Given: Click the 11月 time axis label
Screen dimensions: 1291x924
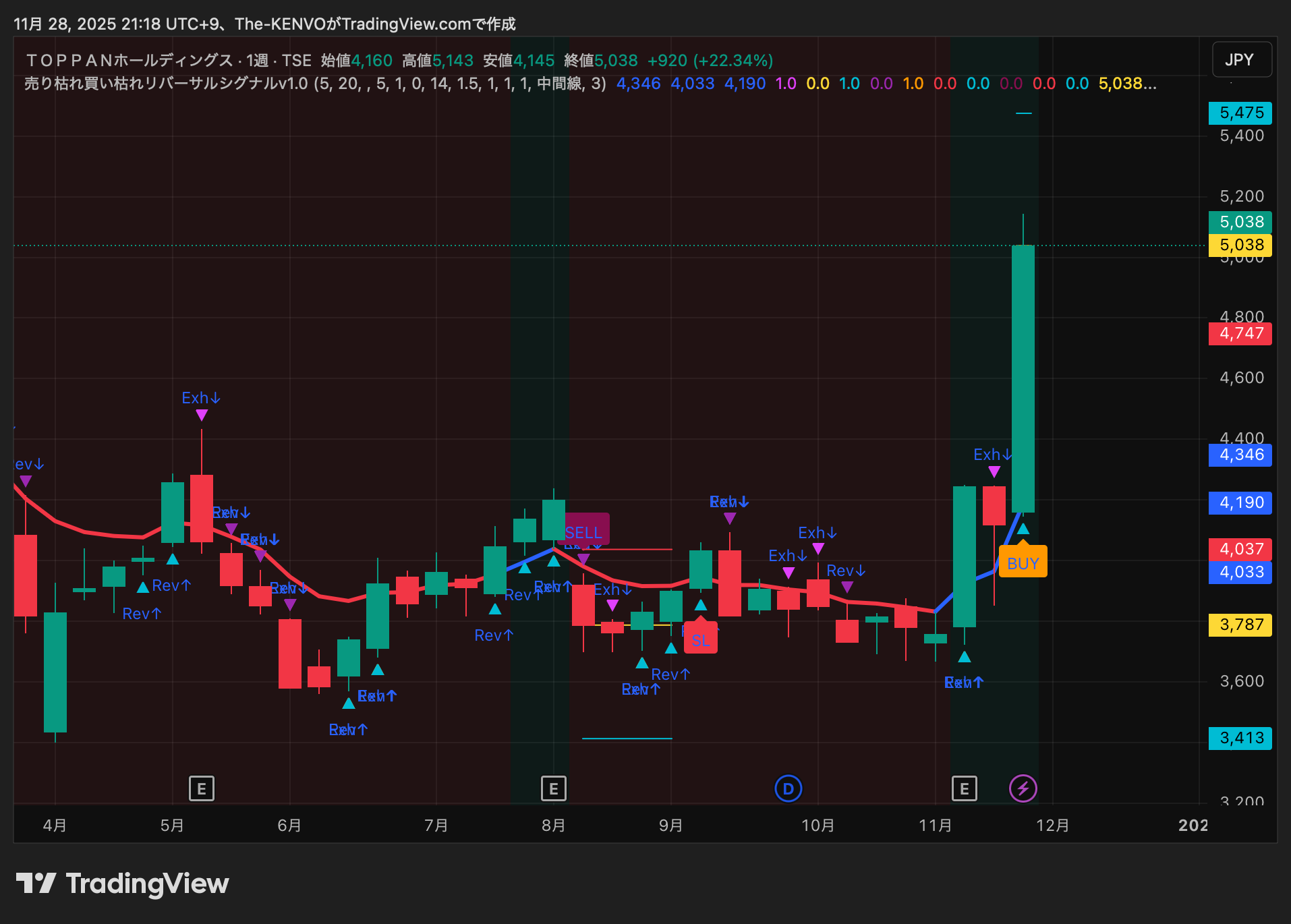Looking at the screenshot, I should pyautogui.click(x=935, y=826).
